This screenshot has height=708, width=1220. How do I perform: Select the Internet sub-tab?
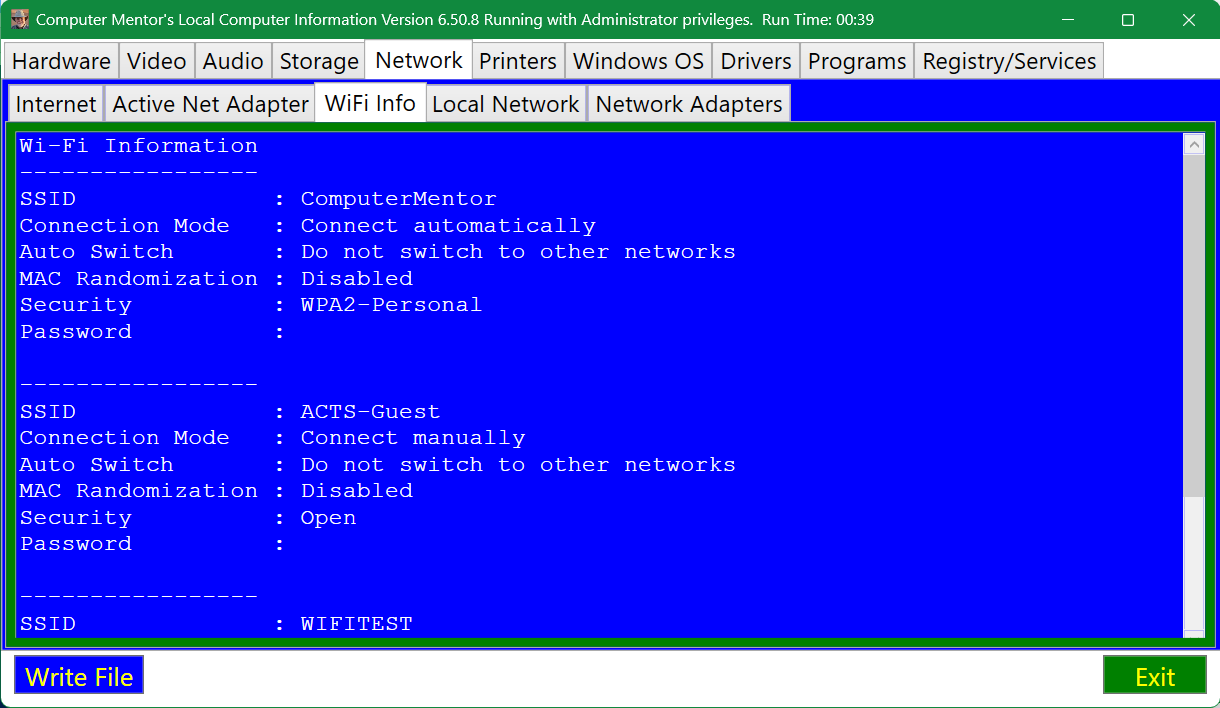(56, 104)
